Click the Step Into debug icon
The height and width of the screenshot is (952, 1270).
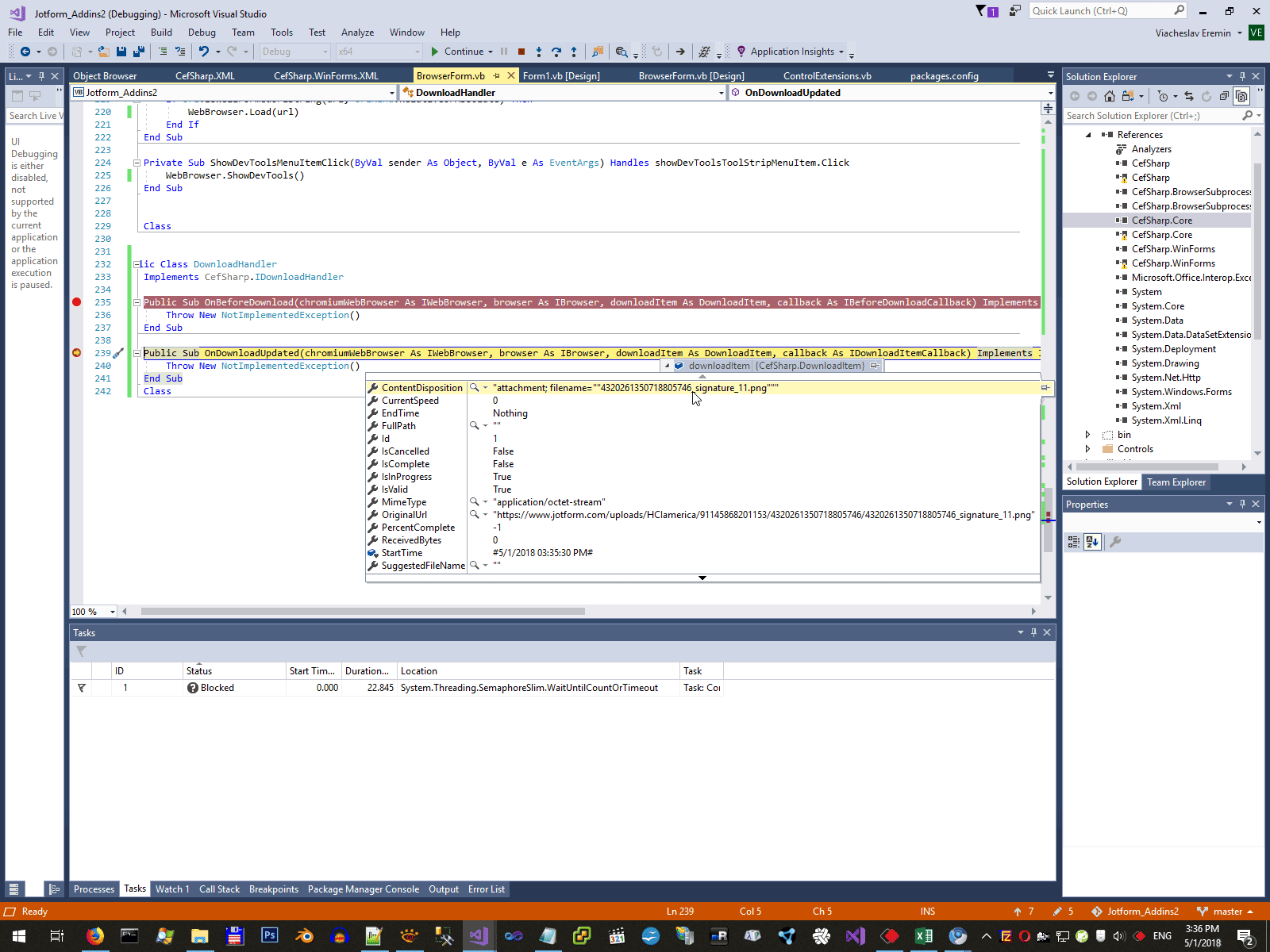pyautogui.click(x=539, y=52)
